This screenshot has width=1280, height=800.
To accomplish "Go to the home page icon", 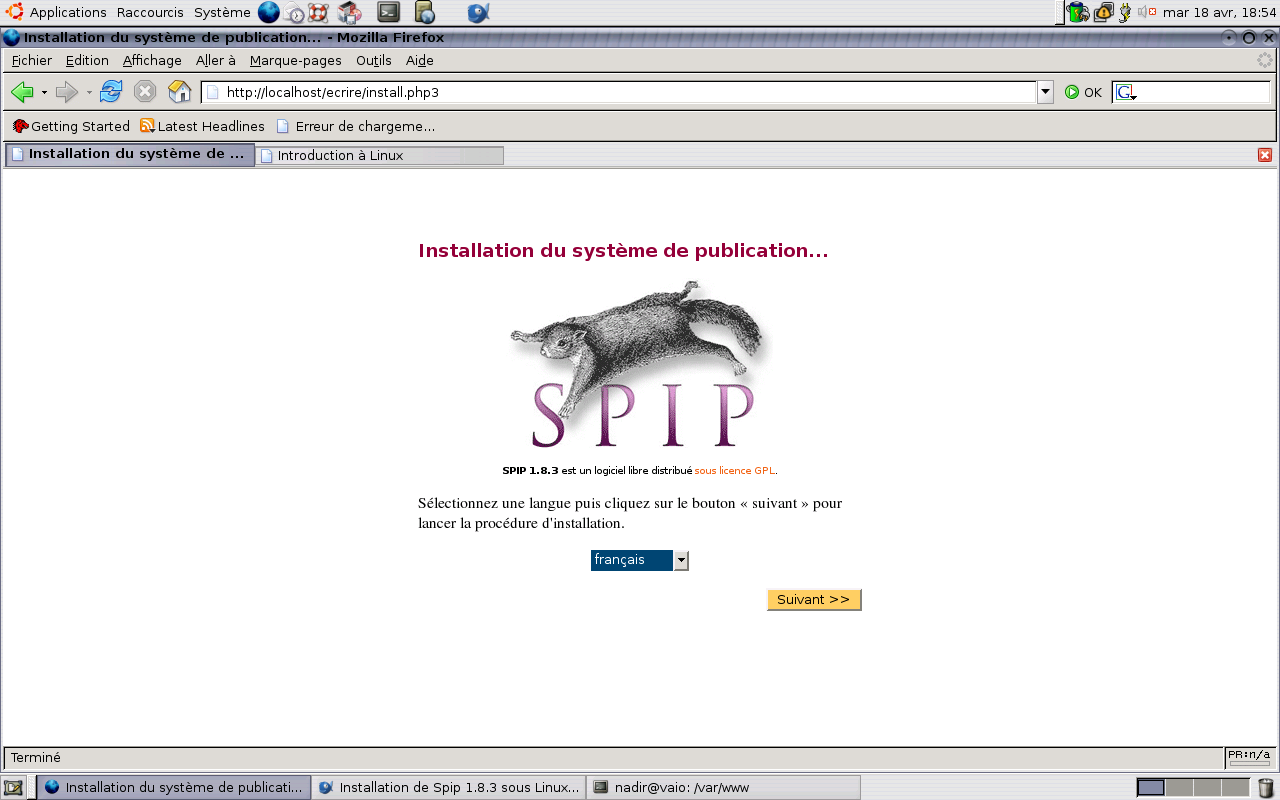I will click(179, 92).
